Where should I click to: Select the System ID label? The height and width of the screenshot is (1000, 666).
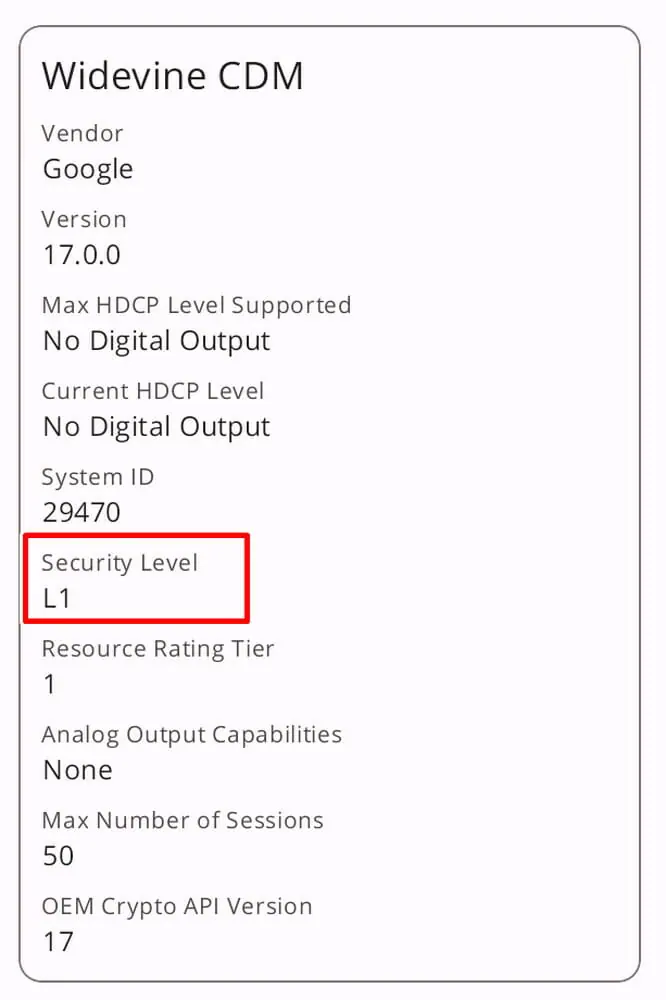98,477
